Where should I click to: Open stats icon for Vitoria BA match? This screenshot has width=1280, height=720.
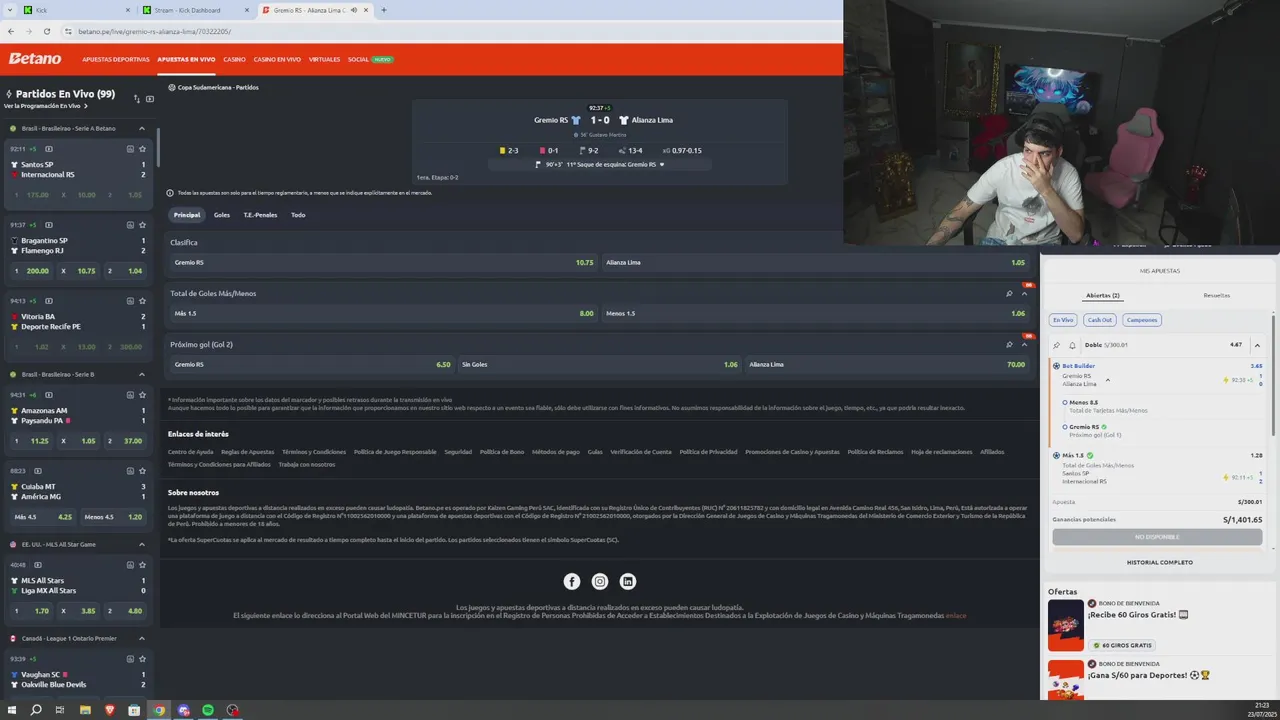[130, 301]
